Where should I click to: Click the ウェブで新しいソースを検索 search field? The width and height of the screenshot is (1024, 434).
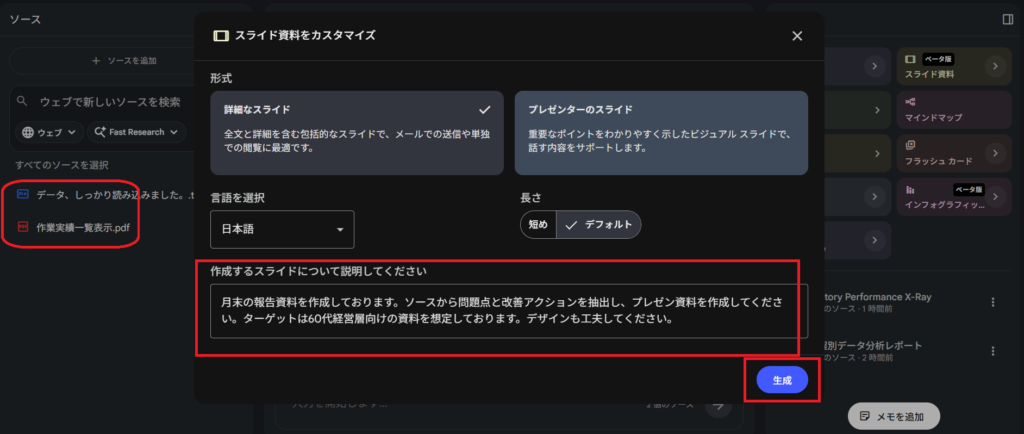110,102
